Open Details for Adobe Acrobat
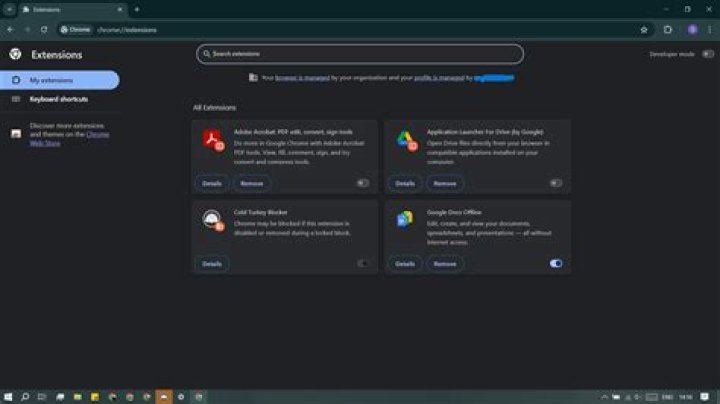The height and width of the screenshot is (404, 720). tap(212, 184)
